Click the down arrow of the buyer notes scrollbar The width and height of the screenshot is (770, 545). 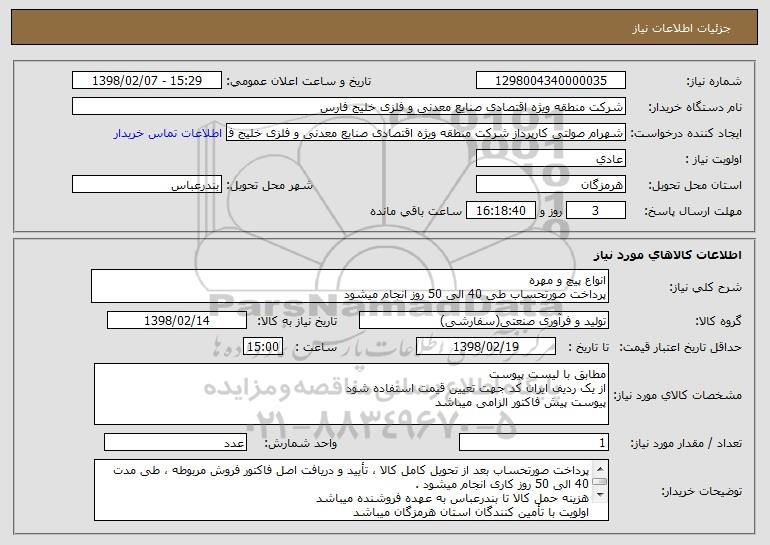click(600, 495)
